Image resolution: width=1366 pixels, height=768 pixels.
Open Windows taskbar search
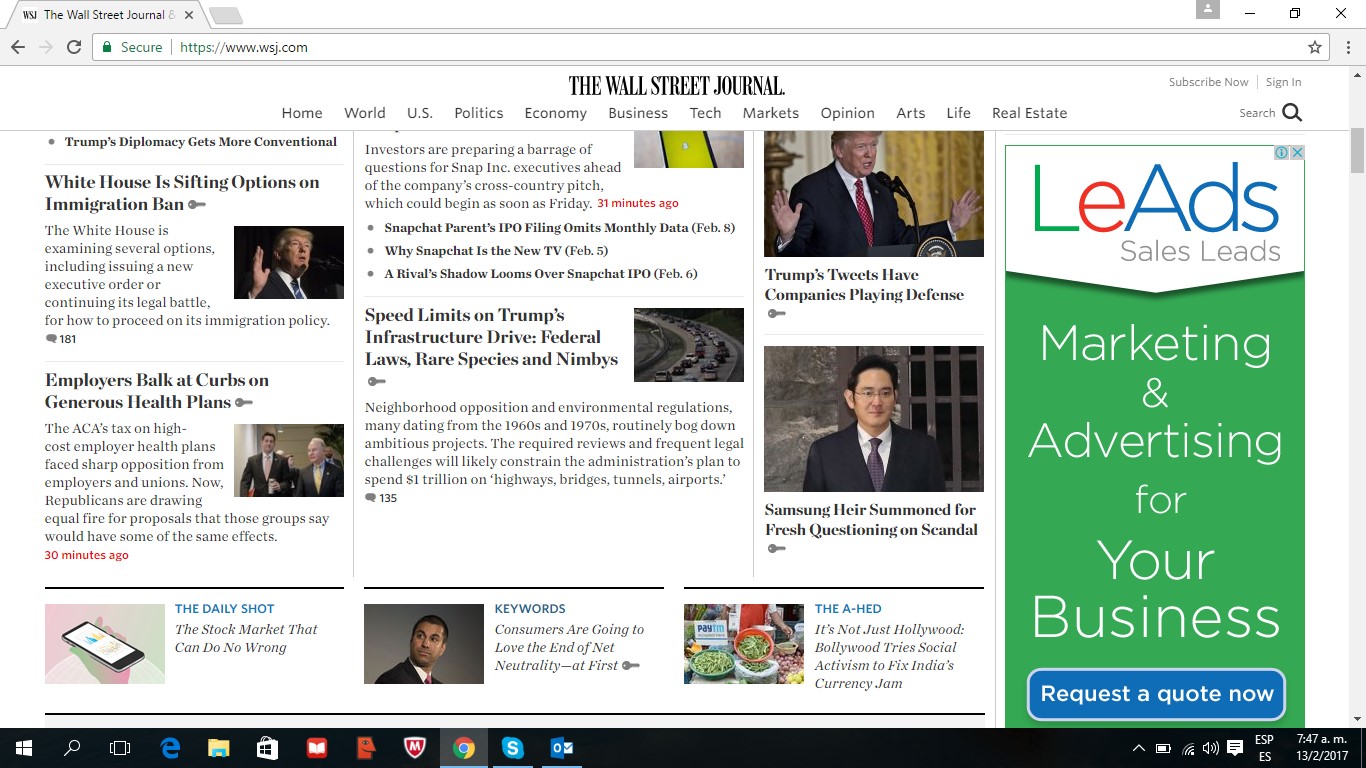pos(72,748)
